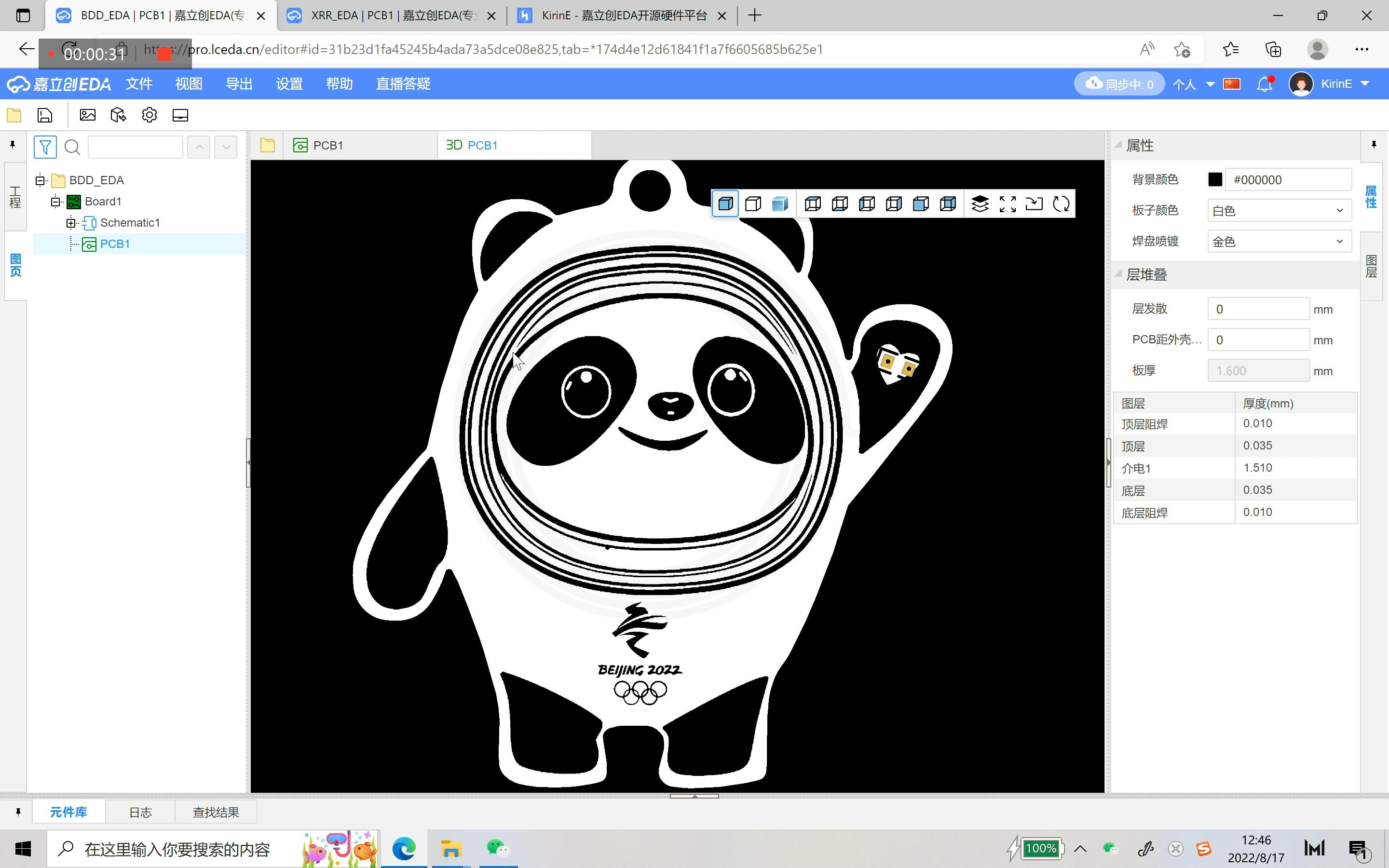Viewport: 1389px width, 868px height.
Task: Switch to top view cube icon
Action: tap(813, 204)
